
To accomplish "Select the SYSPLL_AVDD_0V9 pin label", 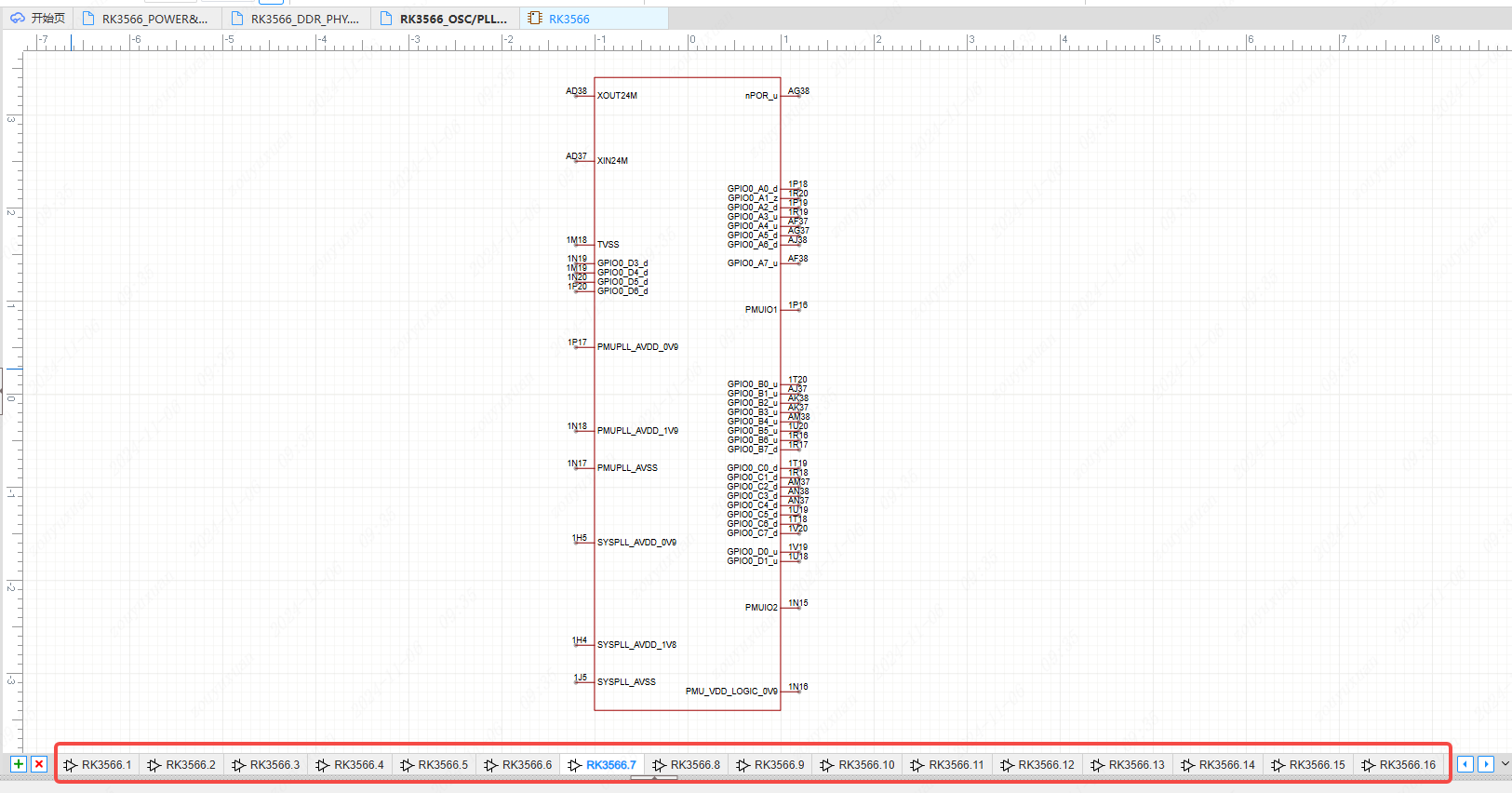I will click(x=636, y=543).
